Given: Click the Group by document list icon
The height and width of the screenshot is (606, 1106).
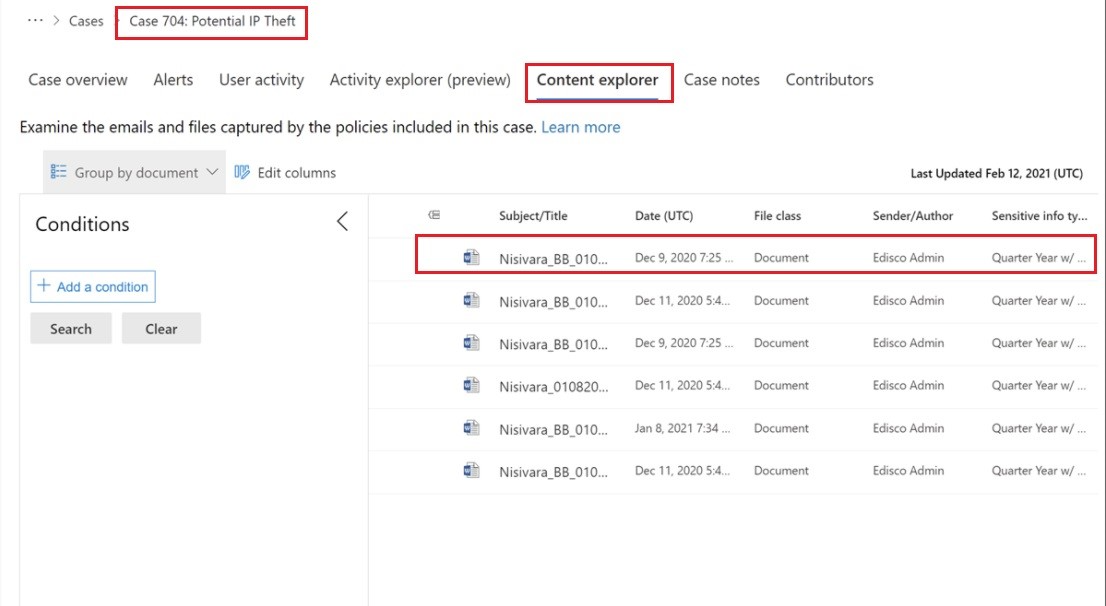Looking at the screenshot, I should point(58,172).
